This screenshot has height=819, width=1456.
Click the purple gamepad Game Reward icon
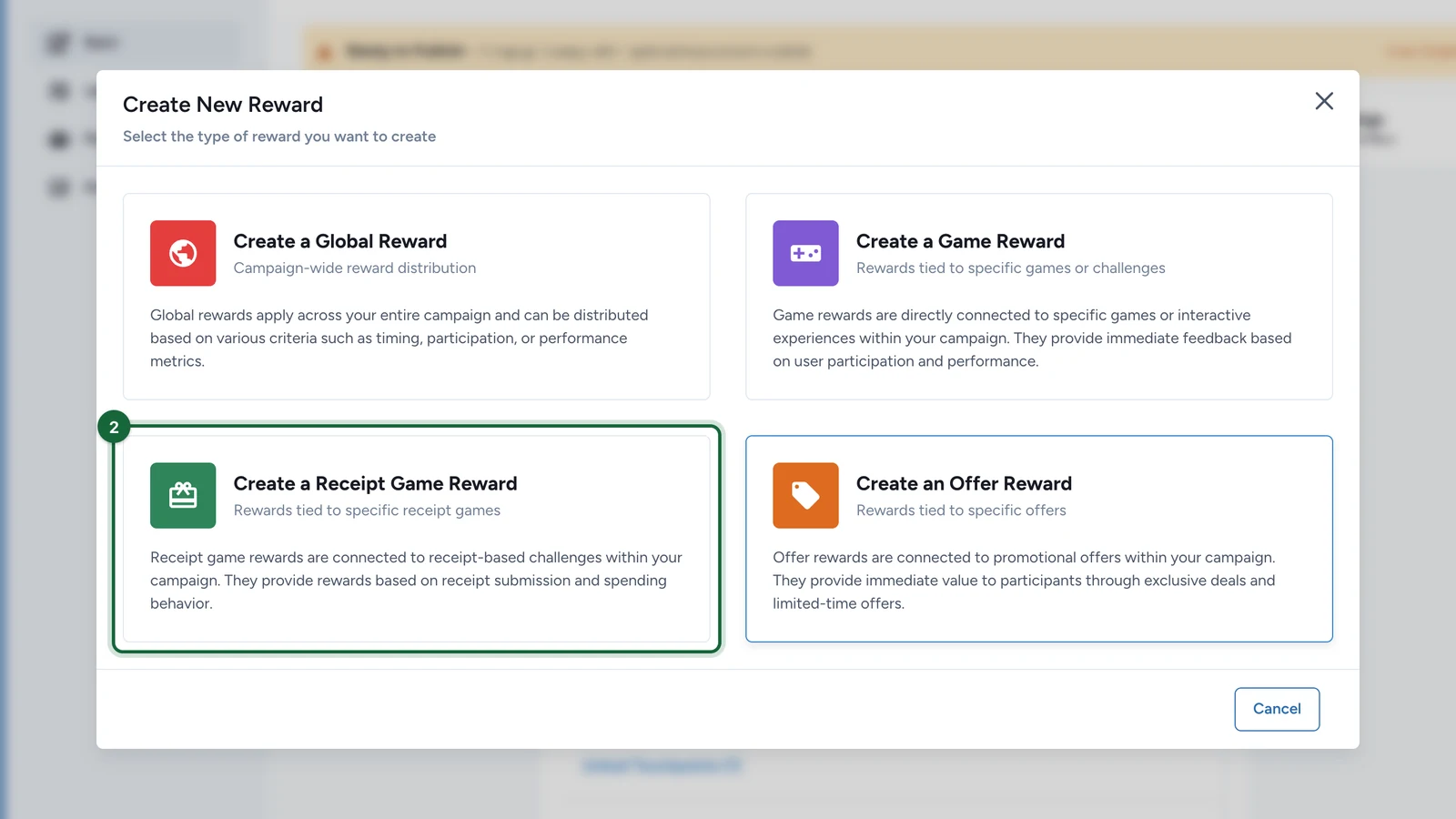click(x=805, y=253)
